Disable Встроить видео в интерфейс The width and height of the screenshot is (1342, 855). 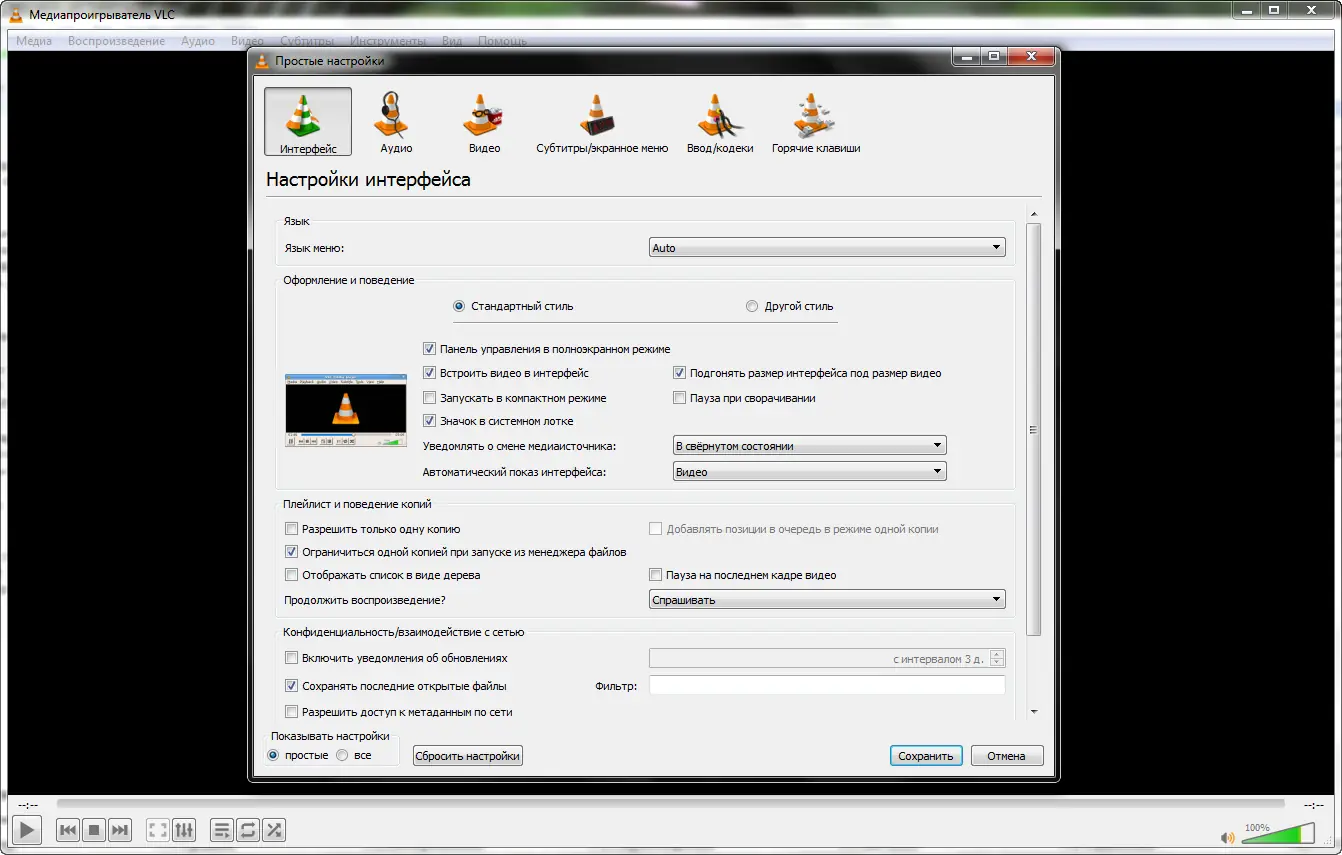pos(429,373)
